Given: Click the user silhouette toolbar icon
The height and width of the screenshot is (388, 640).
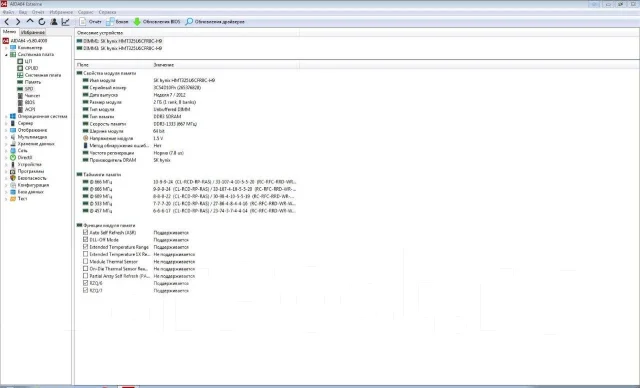Looking at the screenshot, I should tap(53, 22).
